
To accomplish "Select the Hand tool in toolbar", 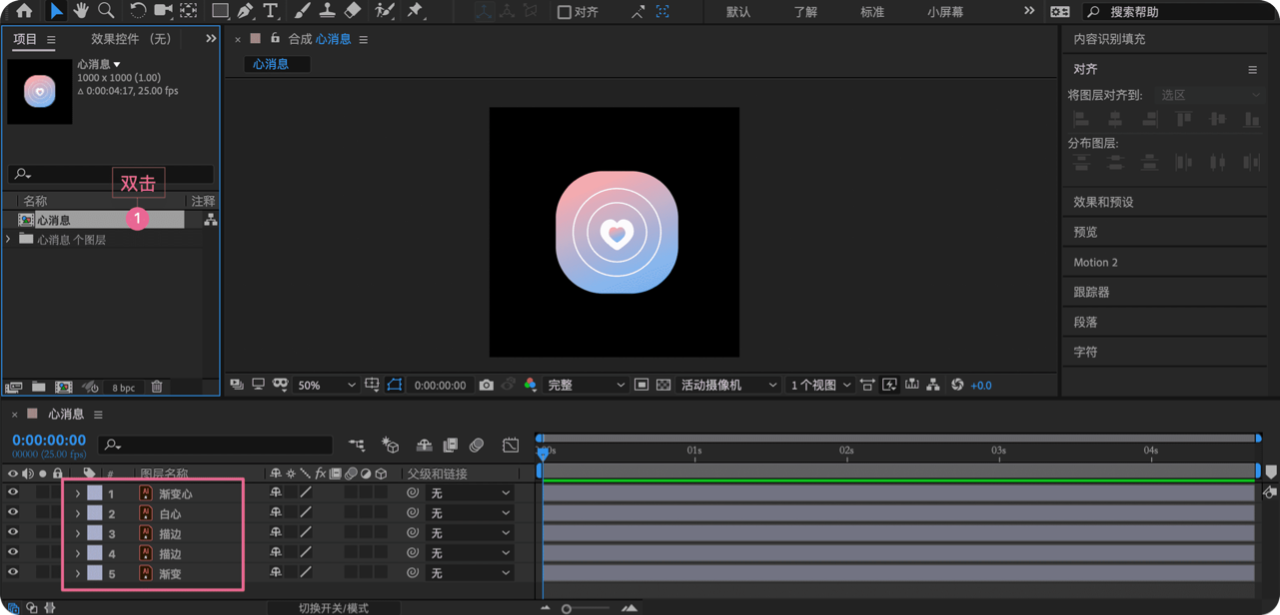I will click(x=81, y=11).
